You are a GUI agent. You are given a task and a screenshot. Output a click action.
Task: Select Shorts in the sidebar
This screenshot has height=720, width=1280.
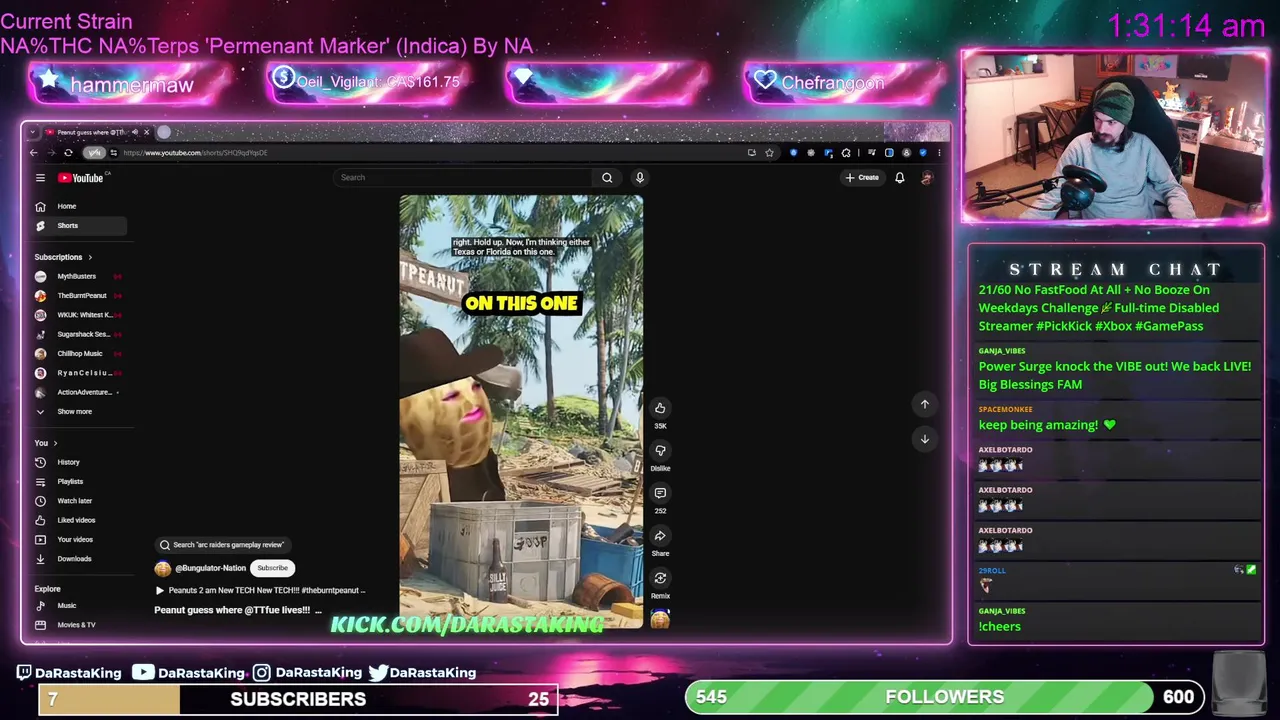(x=80, y=225)
